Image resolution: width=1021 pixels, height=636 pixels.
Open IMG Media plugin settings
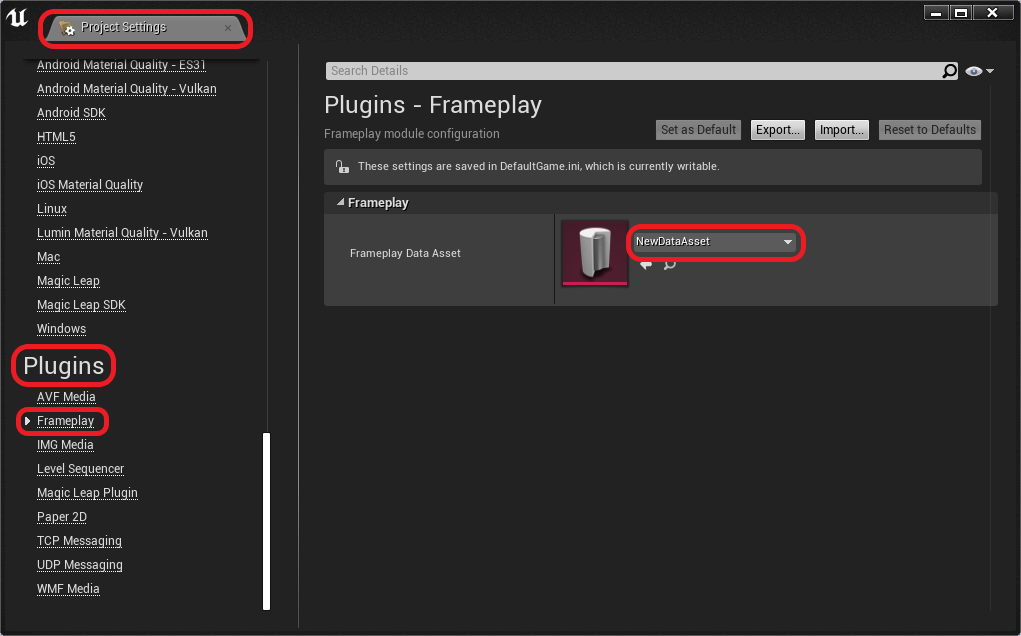[x=65, y=445]
